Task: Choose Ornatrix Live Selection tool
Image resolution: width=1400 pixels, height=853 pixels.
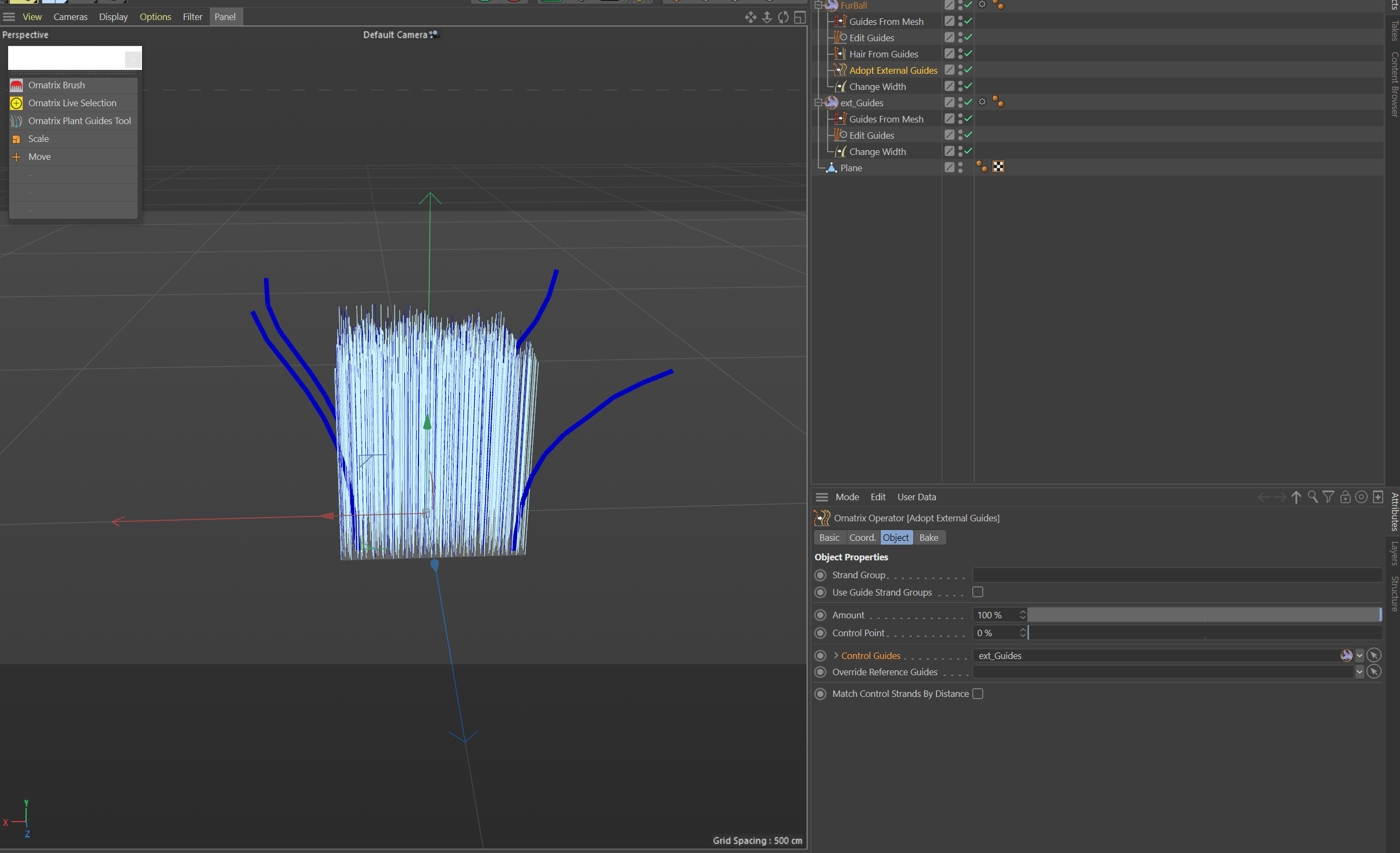Action: (72, 103)
